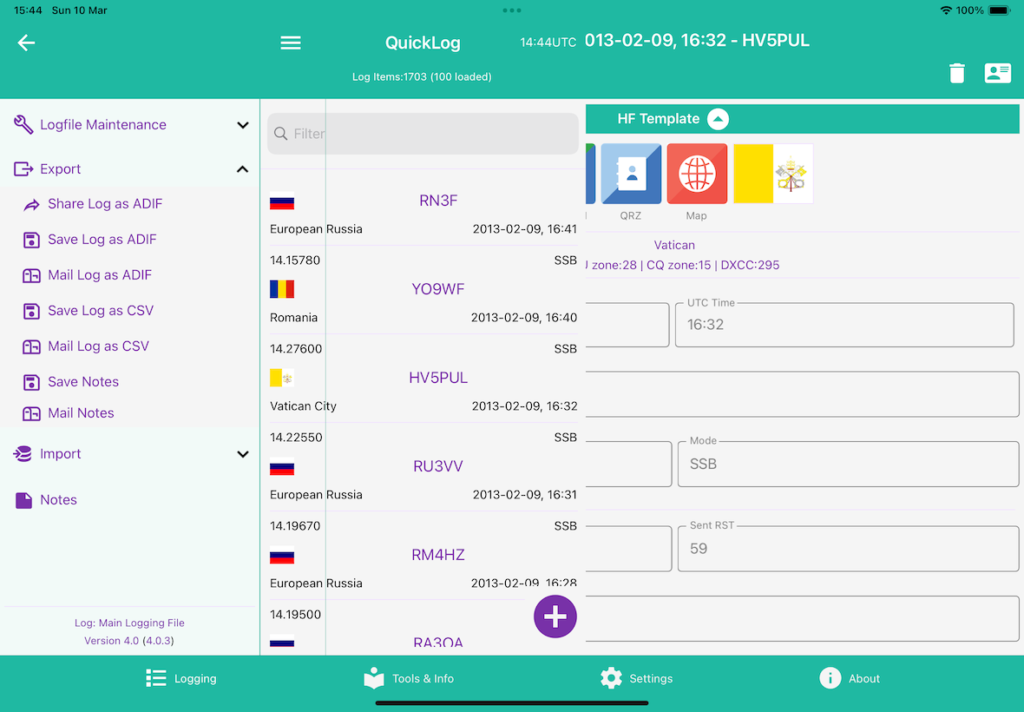Click the Save Log as ADIF disk icon
Image resolution: width=1024 pixels, height=712 pixels.
(x=31, y=240)
